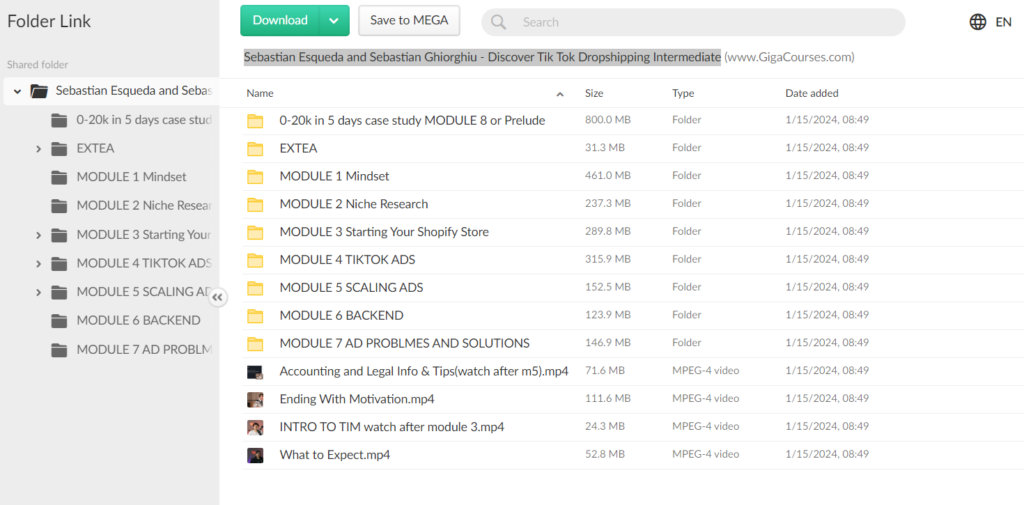Image resolution: width=1024 pixels, height=505 pixels.
Task: Click the 800.0 MB size cell
Action: pos(607,121)
